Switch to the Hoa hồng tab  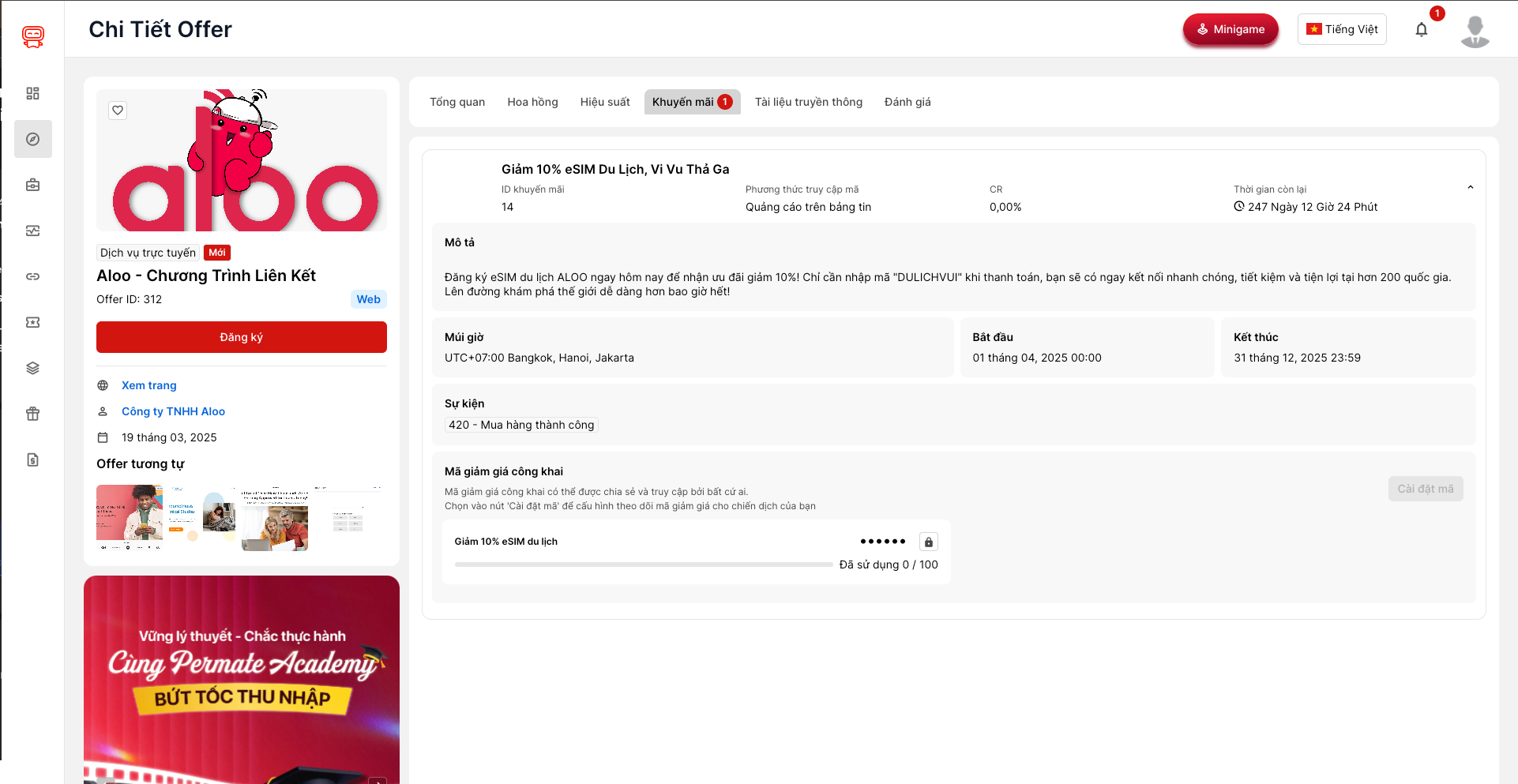pyautogui.click(x=532, y=102)
